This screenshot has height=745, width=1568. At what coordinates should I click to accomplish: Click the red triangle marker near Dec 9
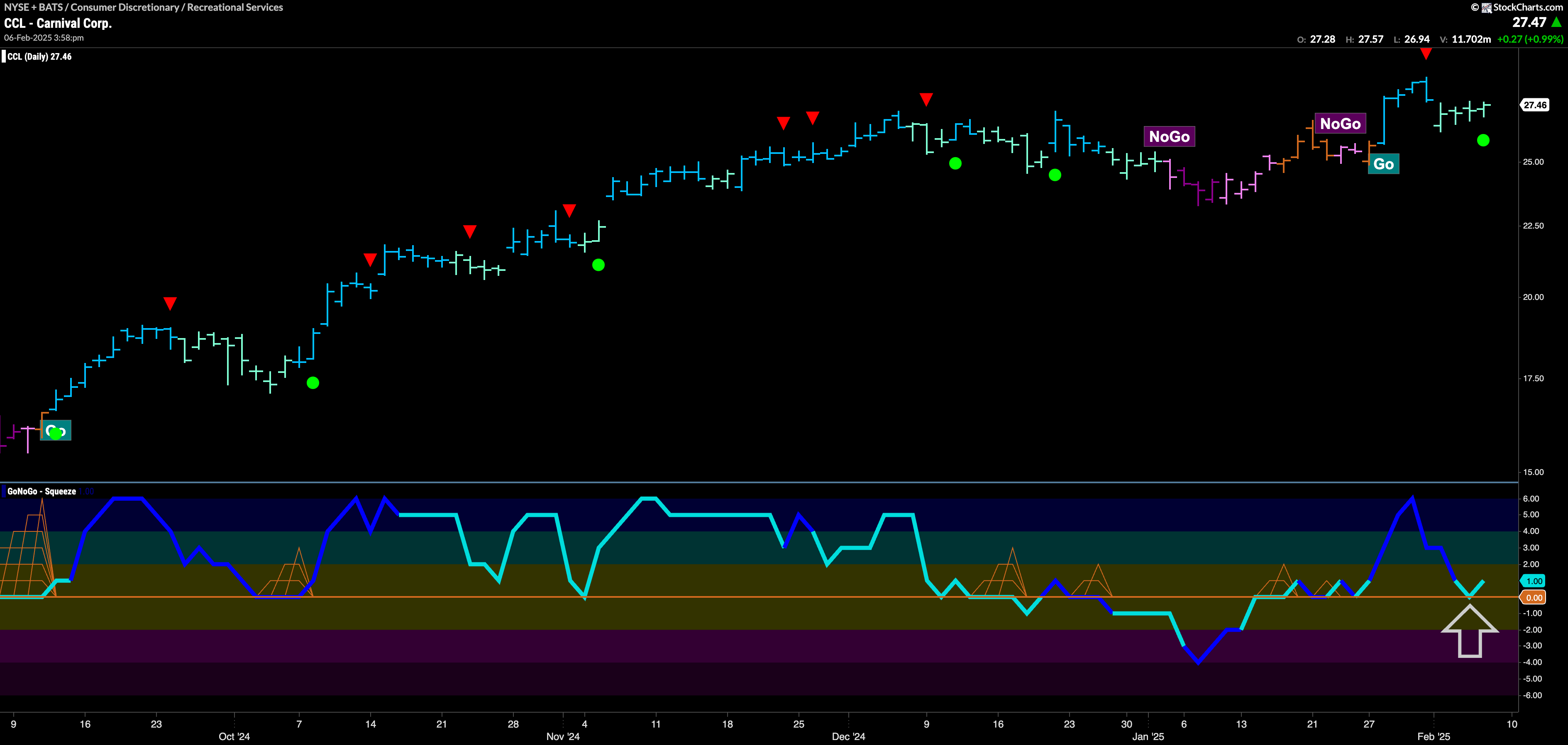pos(926,99)
